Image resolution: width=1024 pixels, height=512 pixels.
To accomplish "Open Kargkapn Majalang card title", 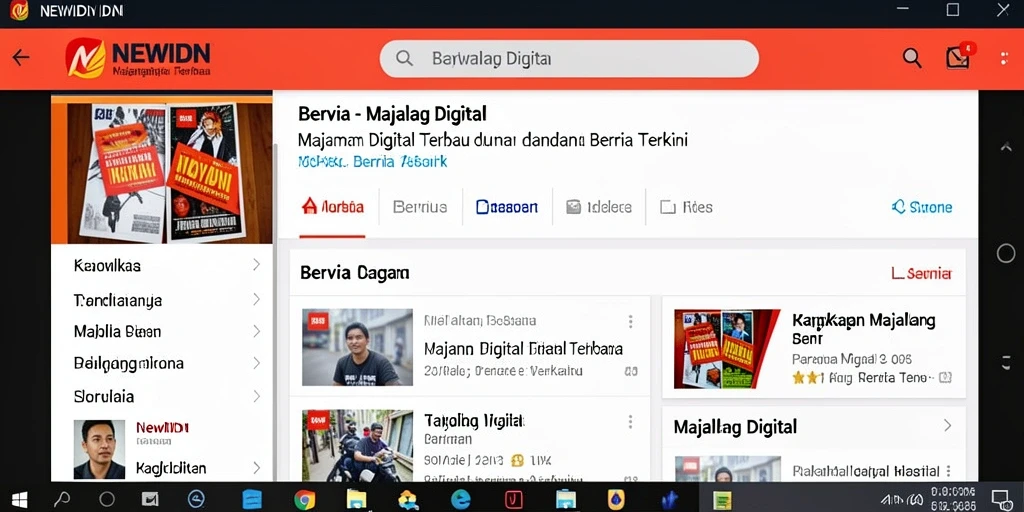I will pos(863,329).
